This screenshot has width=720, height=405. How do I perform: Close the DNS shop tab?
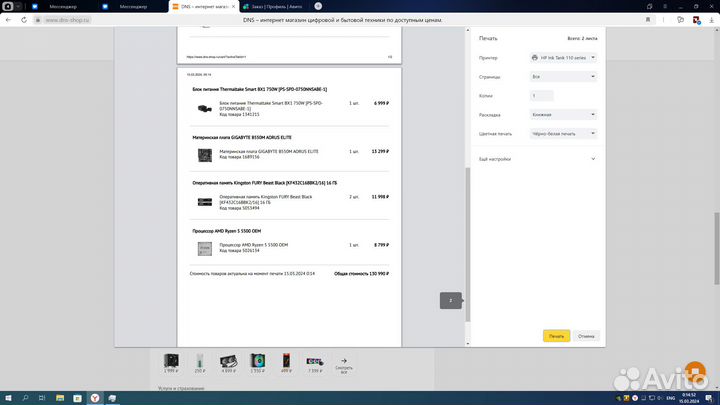point(233,6)
